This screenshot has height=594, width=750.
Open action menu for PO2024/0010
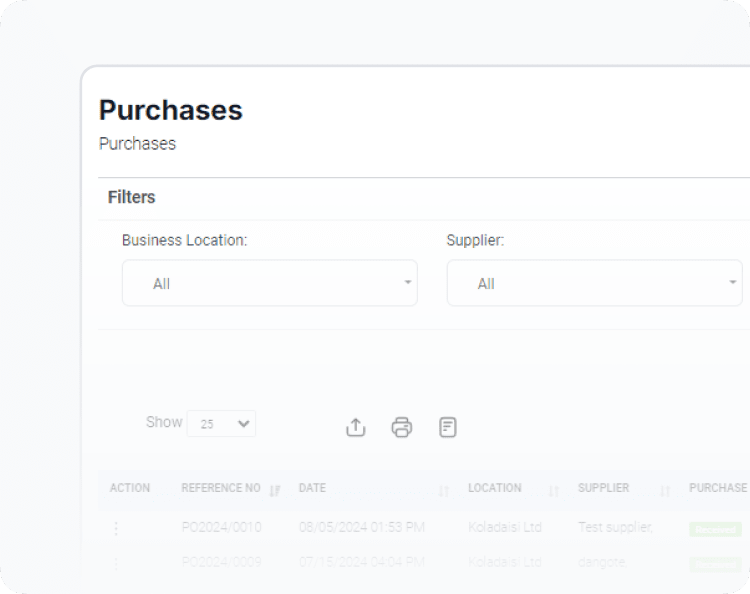pyautogui.click(x=115, y=528)
